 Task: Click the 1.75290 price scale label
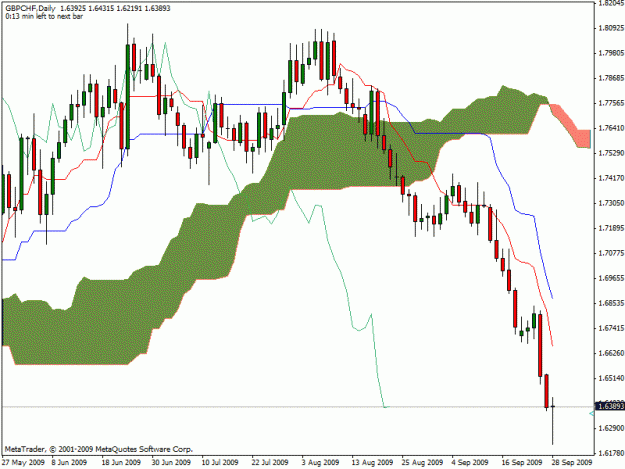[x=611, y=153]
